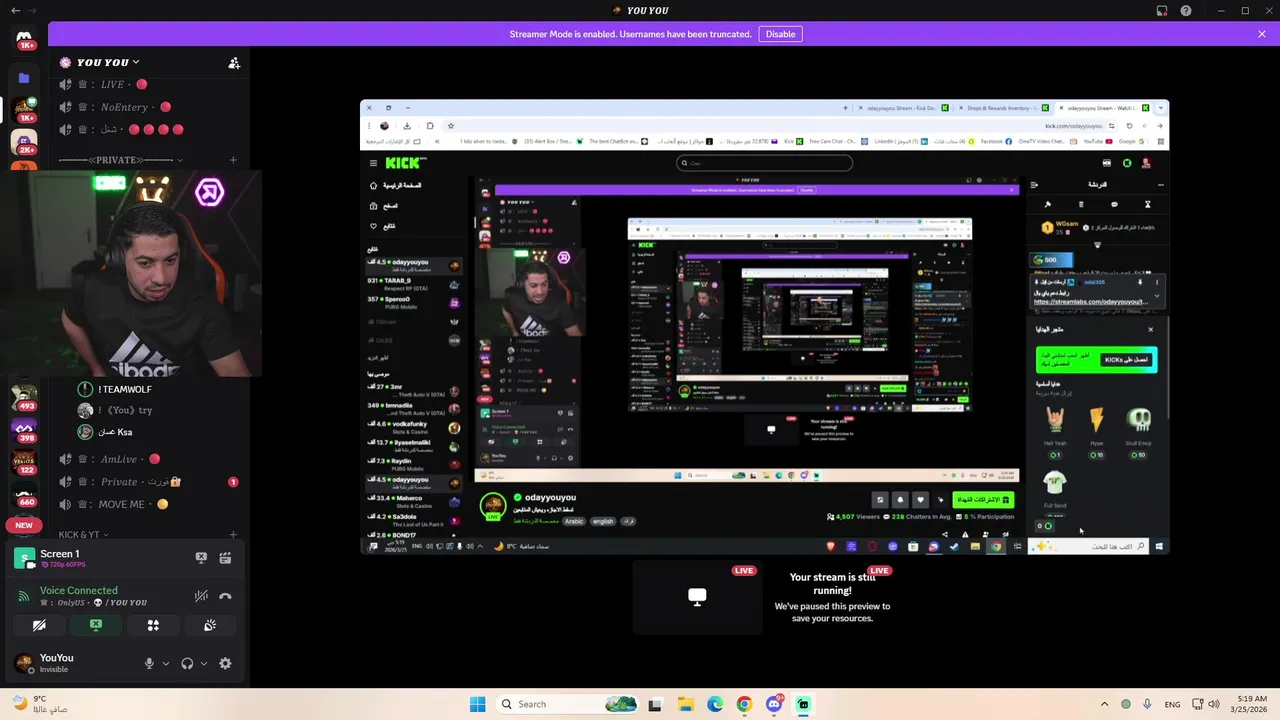Open the taskbar volume speaker icon

click(x=1214, y=704)
